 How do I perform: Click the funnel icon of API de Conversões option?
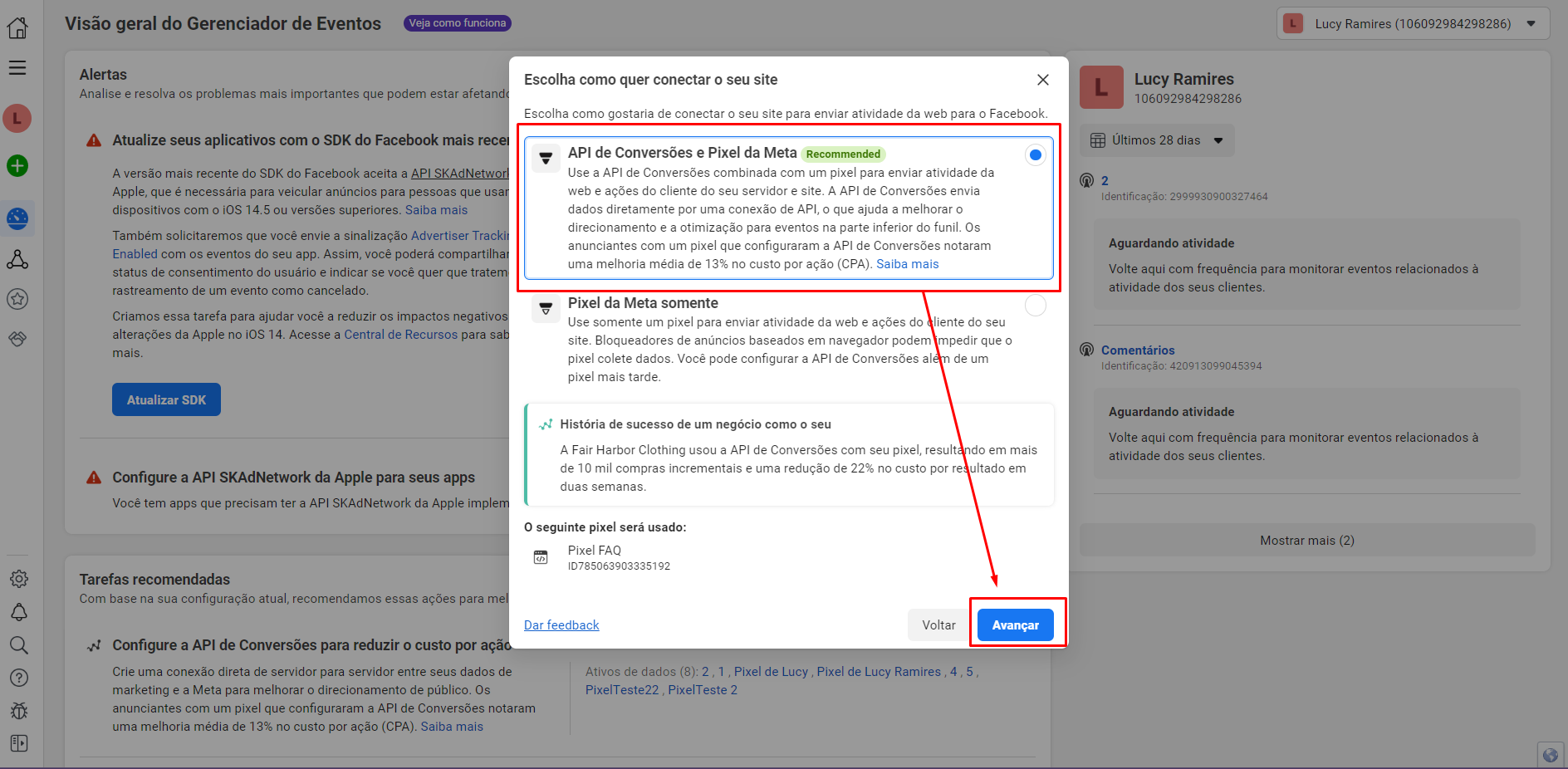pyautogui.click(x=546, y=158)
